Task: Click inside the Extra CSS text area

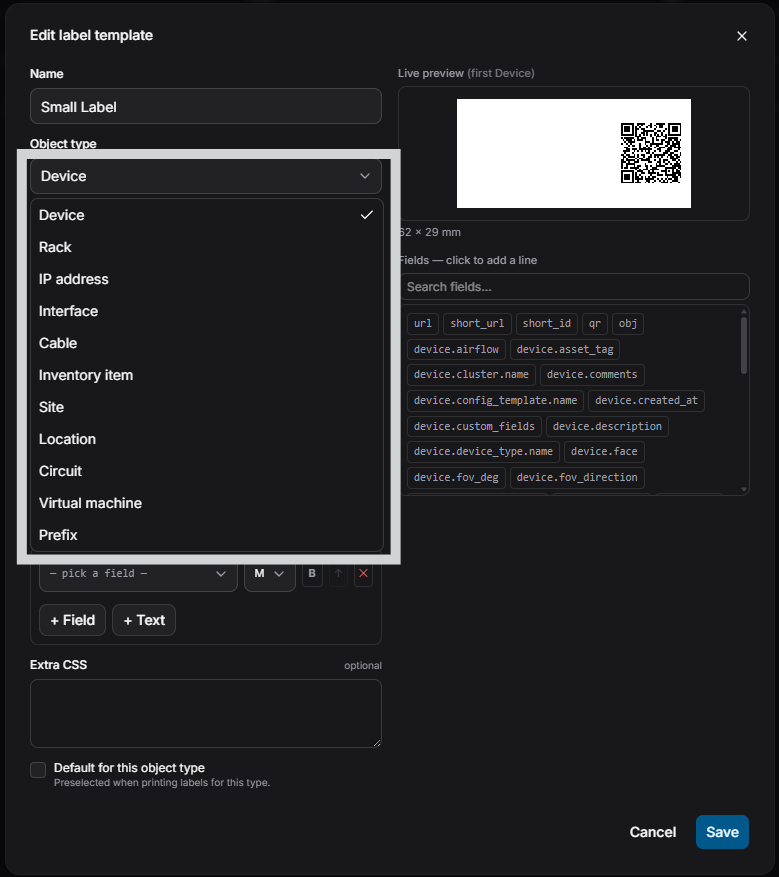Action: click(x=206, y=714)
